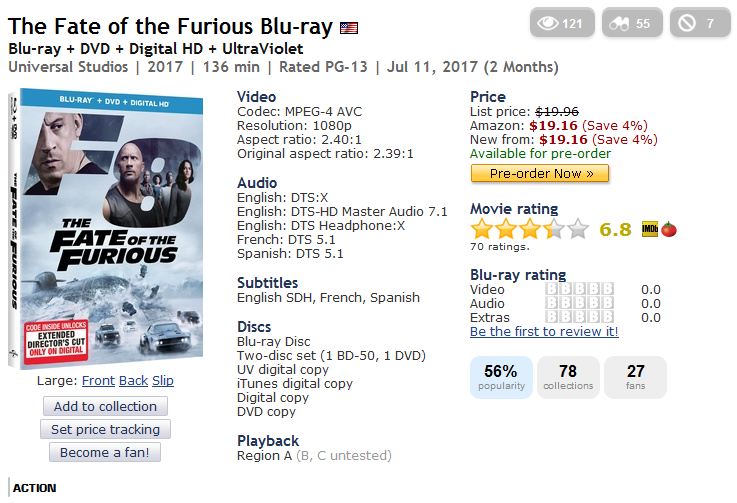Open the Rotten Tomatoes tomato icon
Screen dimensions: 737x503
[667, 229]
